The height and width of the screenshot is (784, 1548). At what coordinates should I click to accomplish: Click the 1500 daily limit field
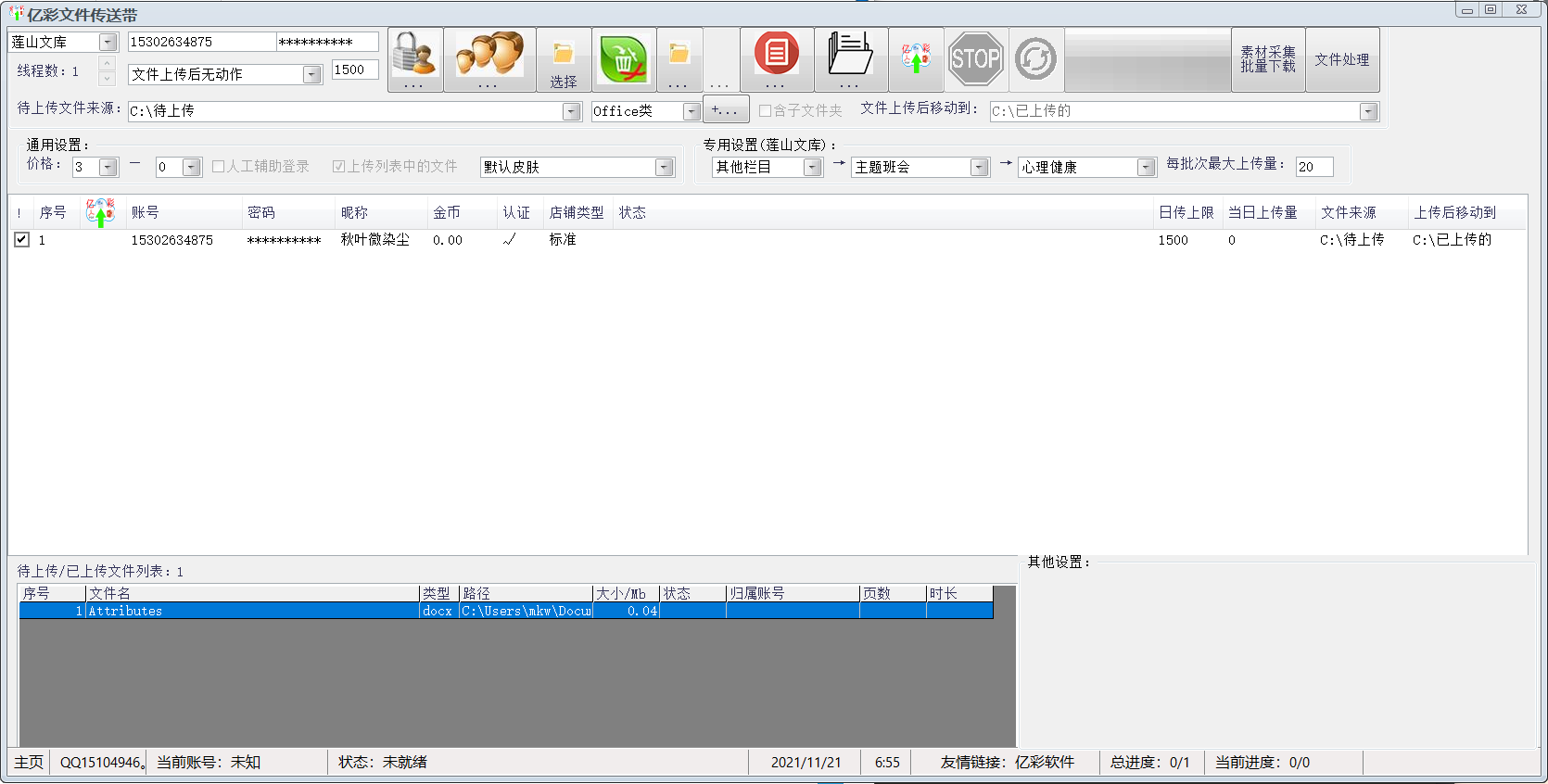355,70
